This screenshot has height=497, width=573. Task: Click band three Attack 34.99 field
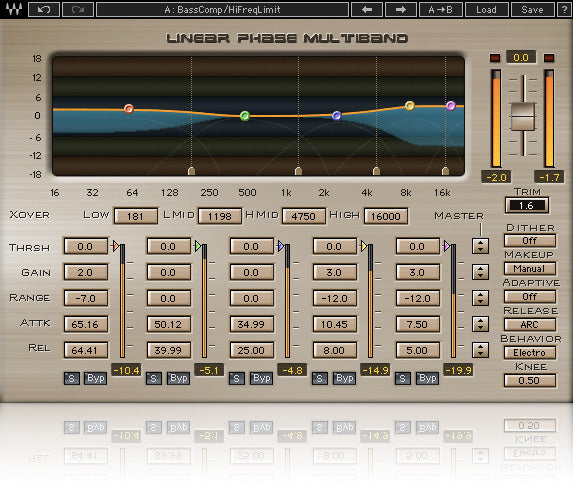point(252,324)
